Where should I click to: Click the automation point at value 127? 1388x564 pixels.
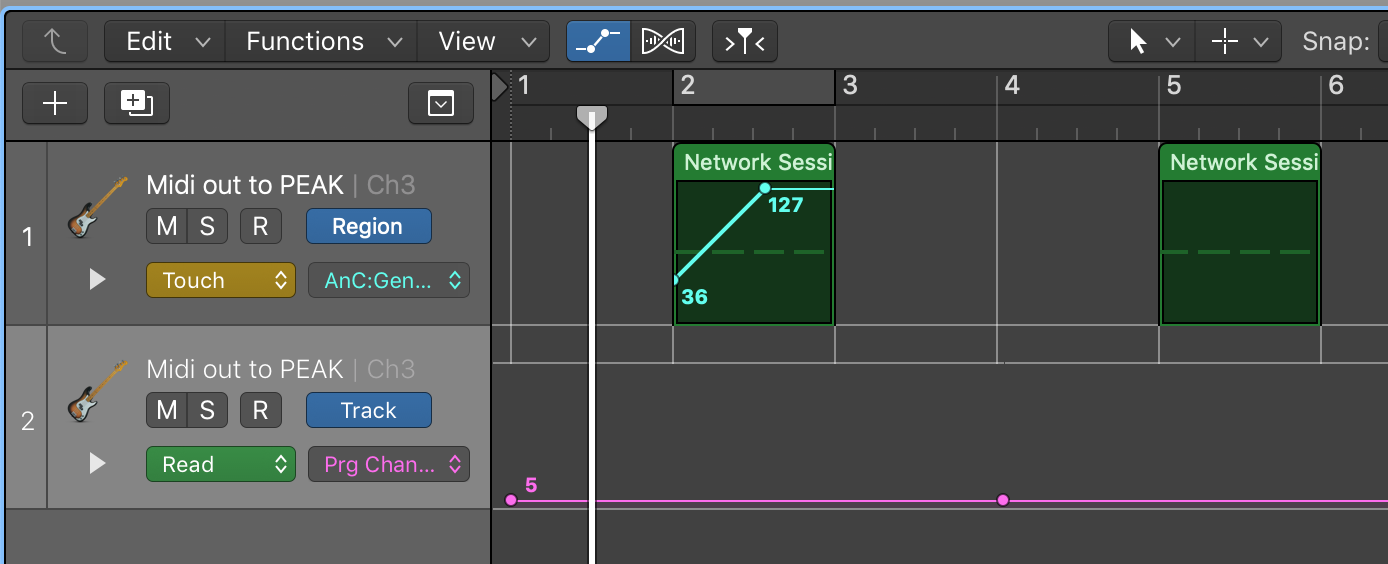765,188
